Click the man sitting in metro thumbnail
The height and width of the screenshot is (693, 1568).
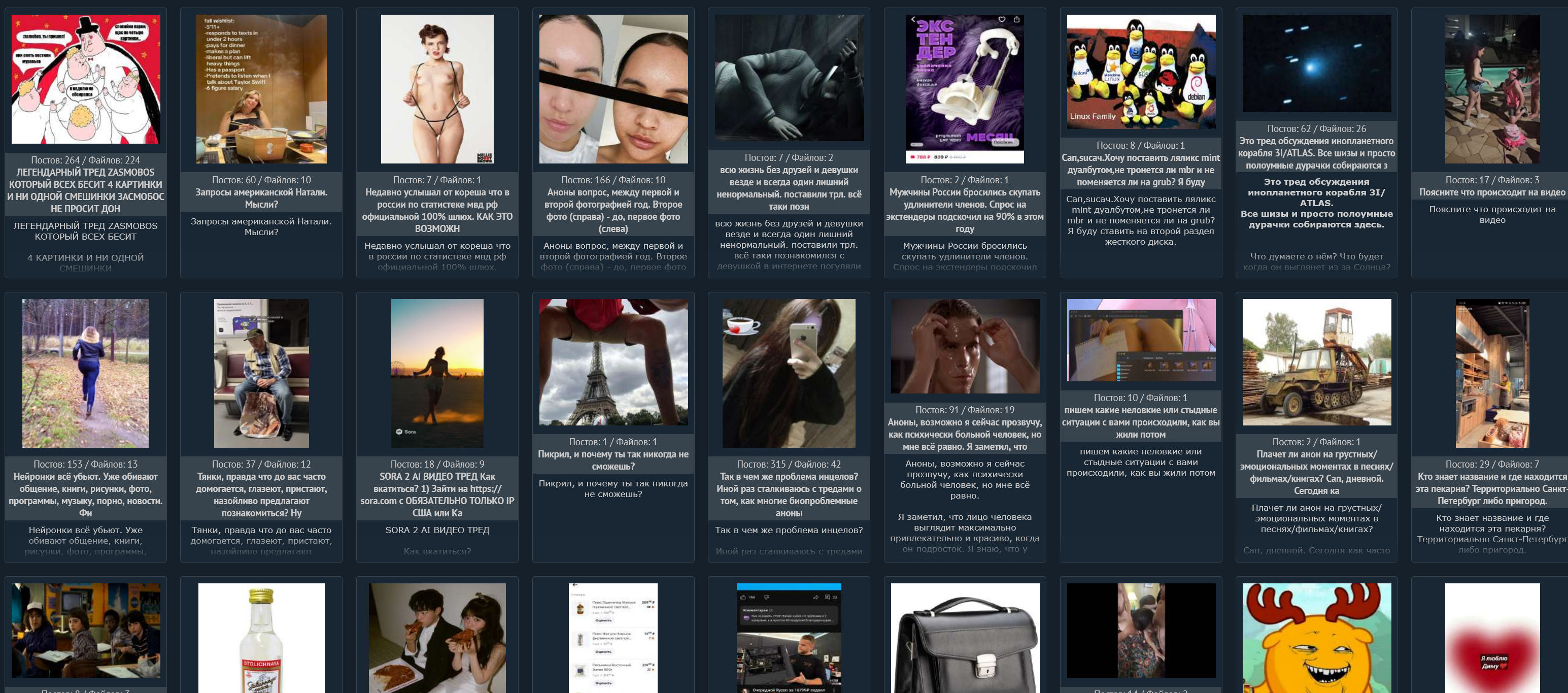pos(261,373)
